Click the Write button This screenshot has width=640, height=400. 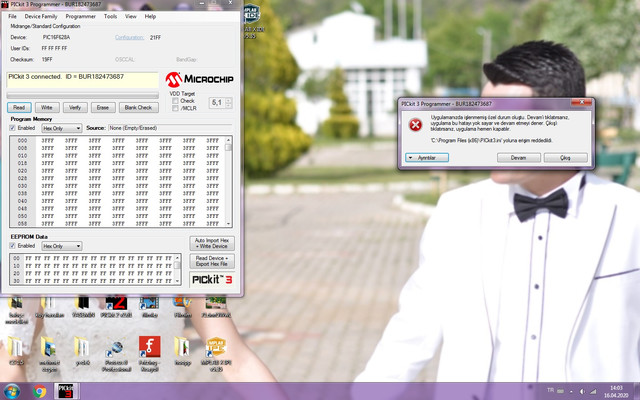coord(47,108)
